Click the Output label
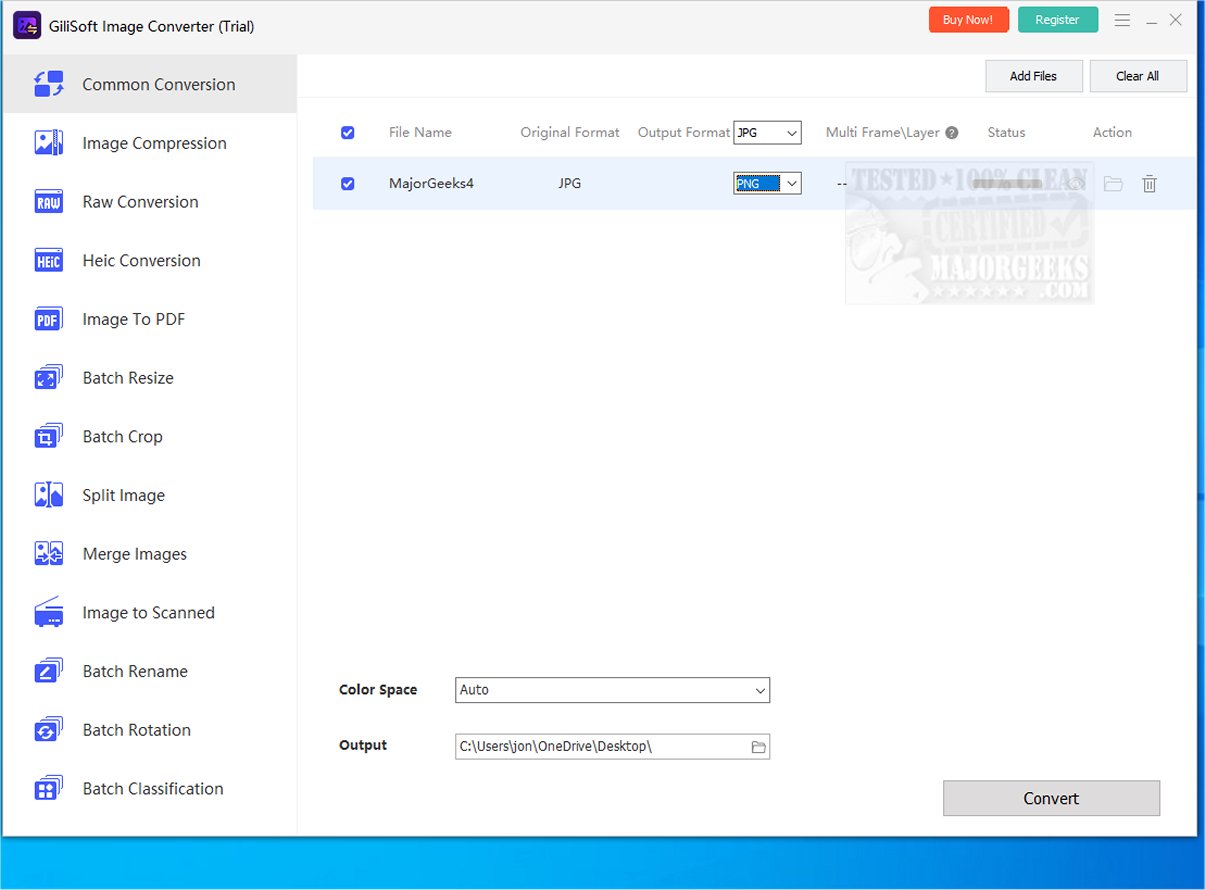This screenshot has width=1205, height=890. click(x=363, y=746)
